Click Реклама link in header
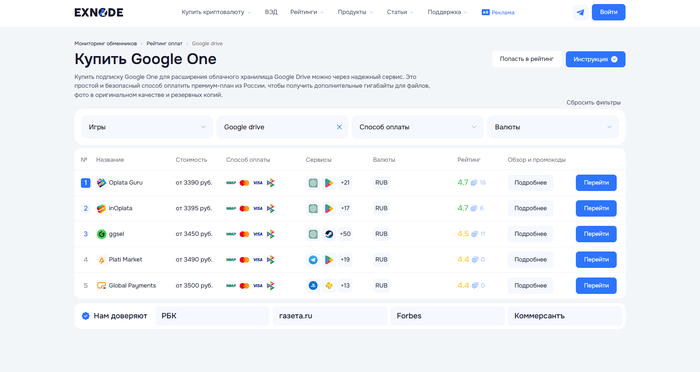The height and width of the screenshot is (372, 700). (503, 13)
